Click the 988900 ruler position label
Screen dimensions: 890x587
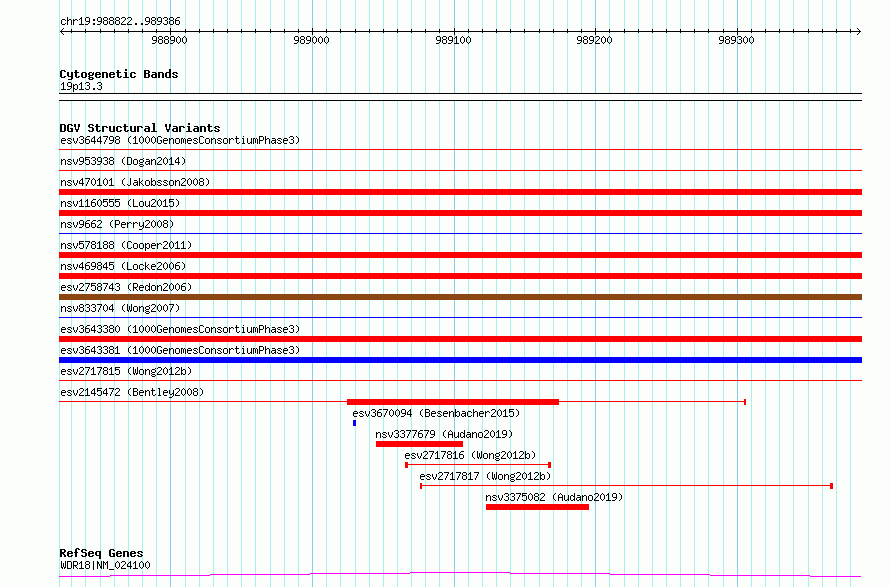point(169,40)
